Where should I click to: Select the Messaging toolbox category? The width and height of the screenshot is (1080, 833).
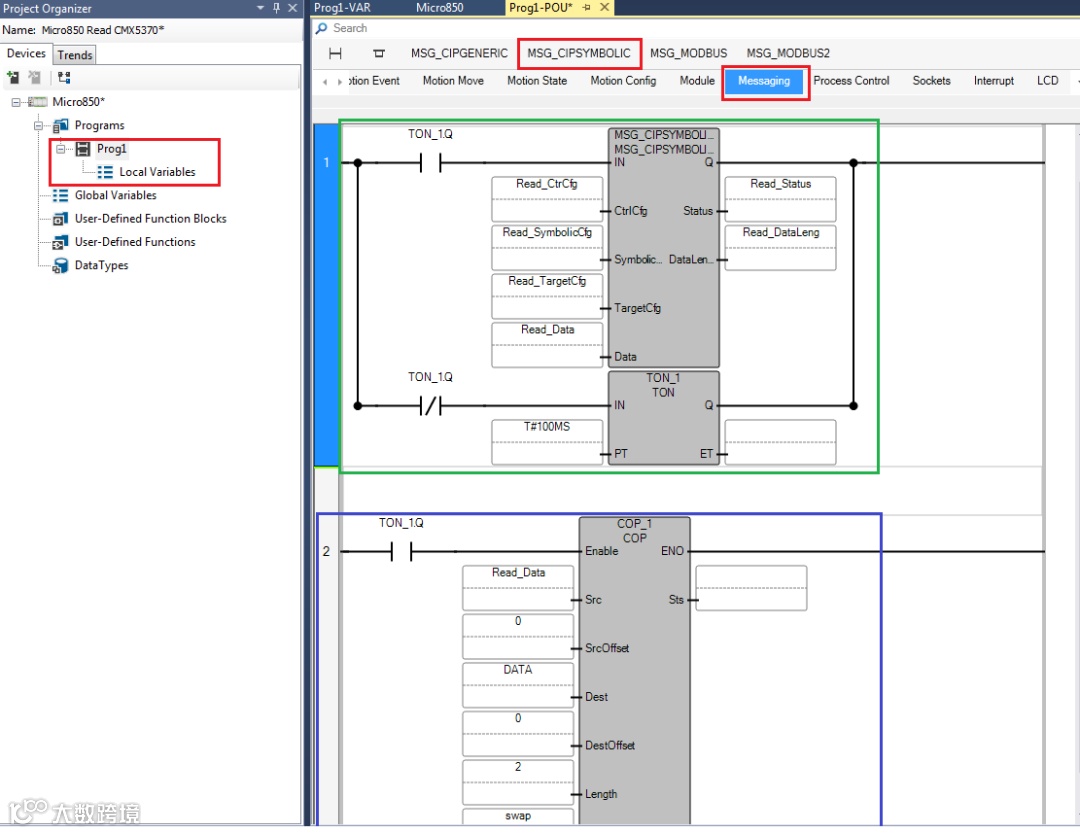pos(764,81)
